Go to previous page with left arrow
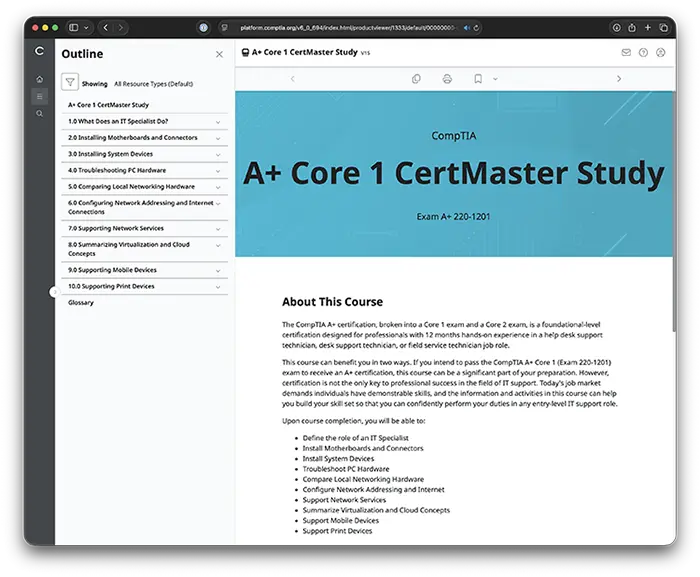 [292, 78]
